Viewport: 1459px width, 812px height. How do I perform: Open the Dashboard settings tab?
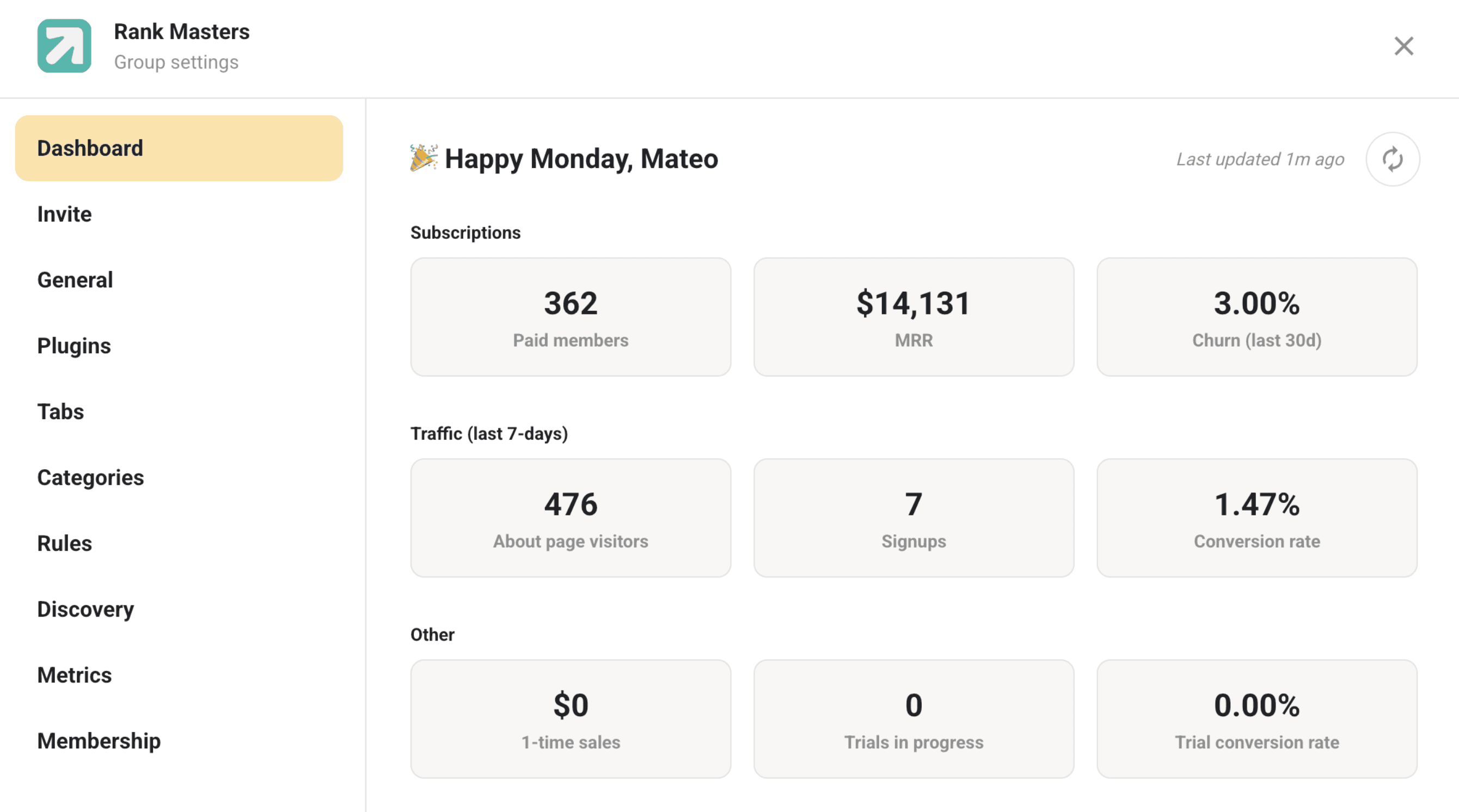click(179, 149)
